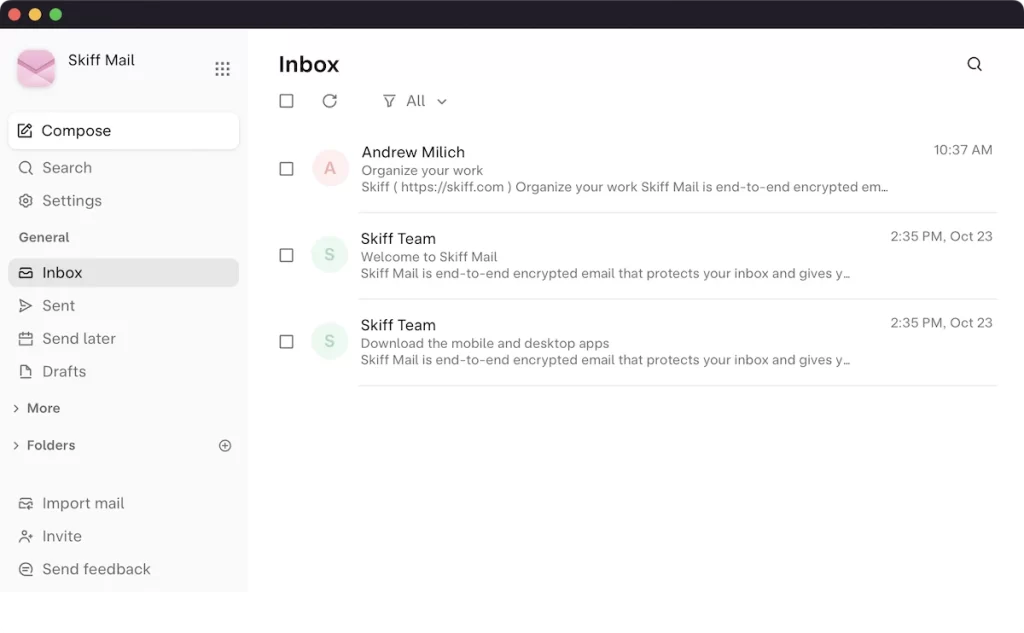Open the apps grid icon beside Skiff Mail
The width and height of the screenshot is (1024, 633).
(x=222, y=69)
